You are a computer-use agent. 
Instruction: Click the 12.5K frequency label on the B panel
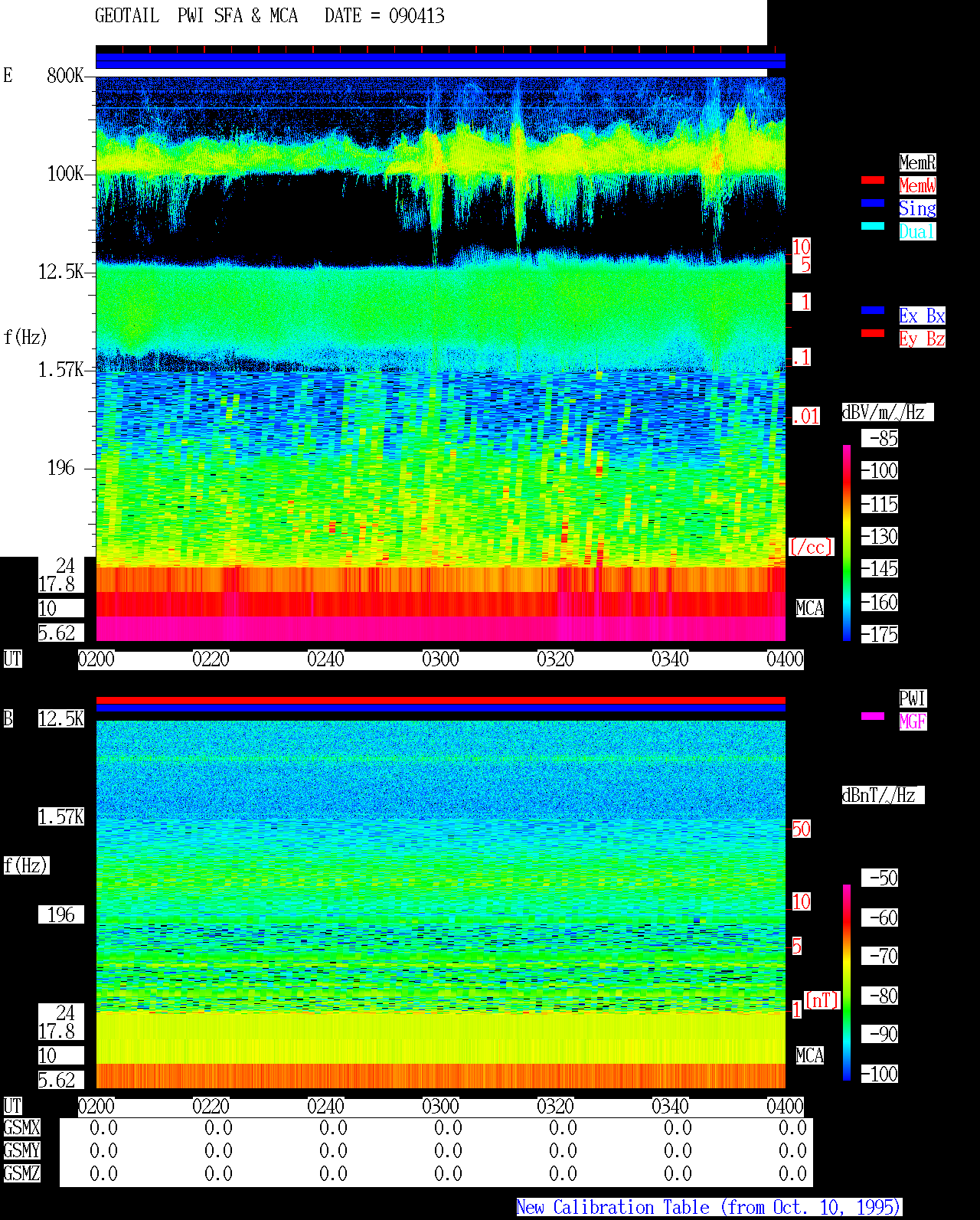(61, 719)
